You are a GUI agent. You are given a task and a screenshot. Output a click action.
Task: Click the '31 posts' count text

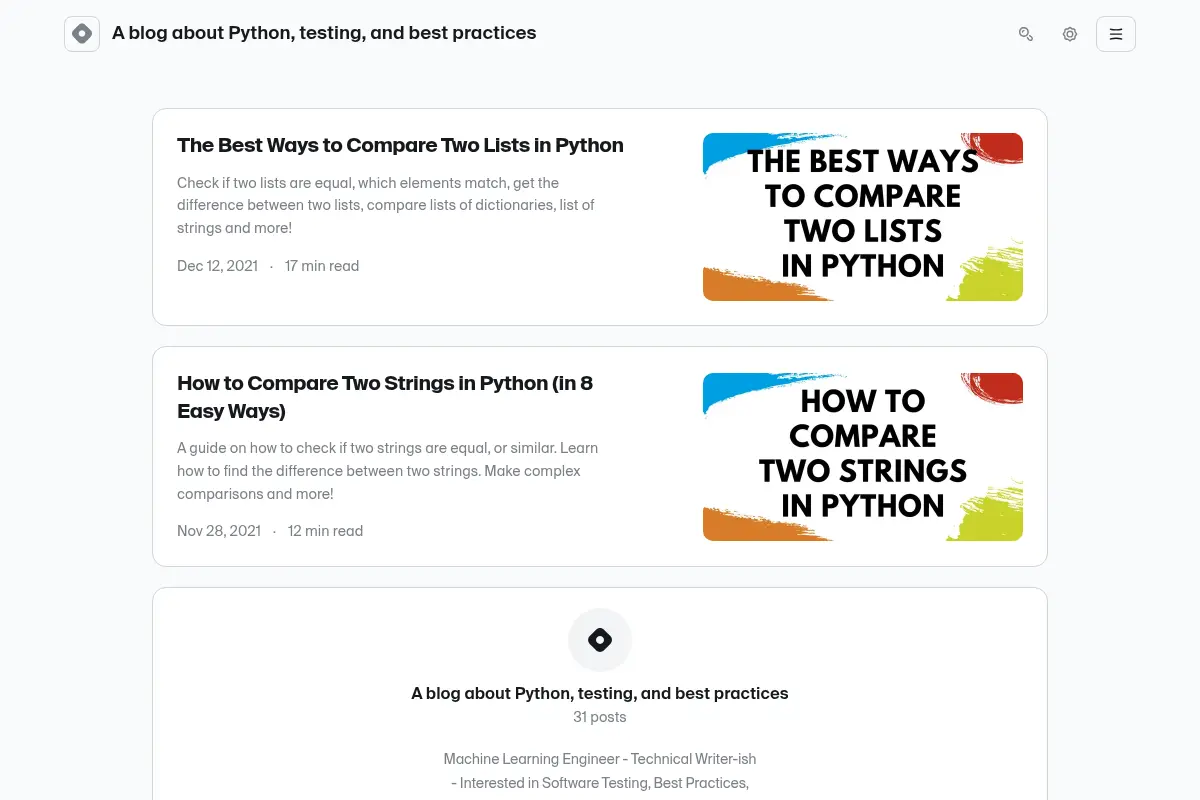coord(600,717)
